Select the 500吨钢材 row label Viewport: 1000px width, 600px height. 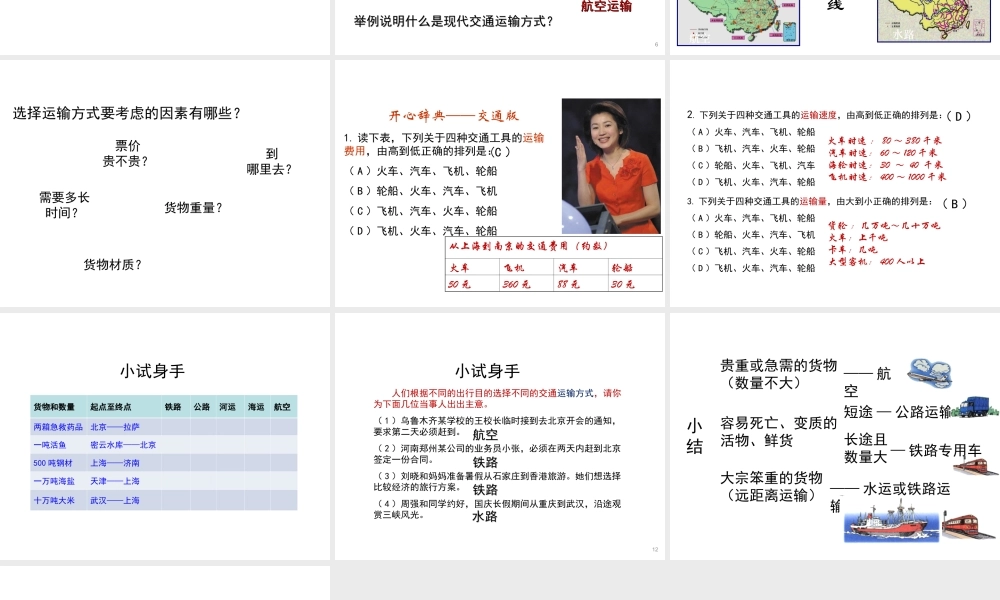53,463
